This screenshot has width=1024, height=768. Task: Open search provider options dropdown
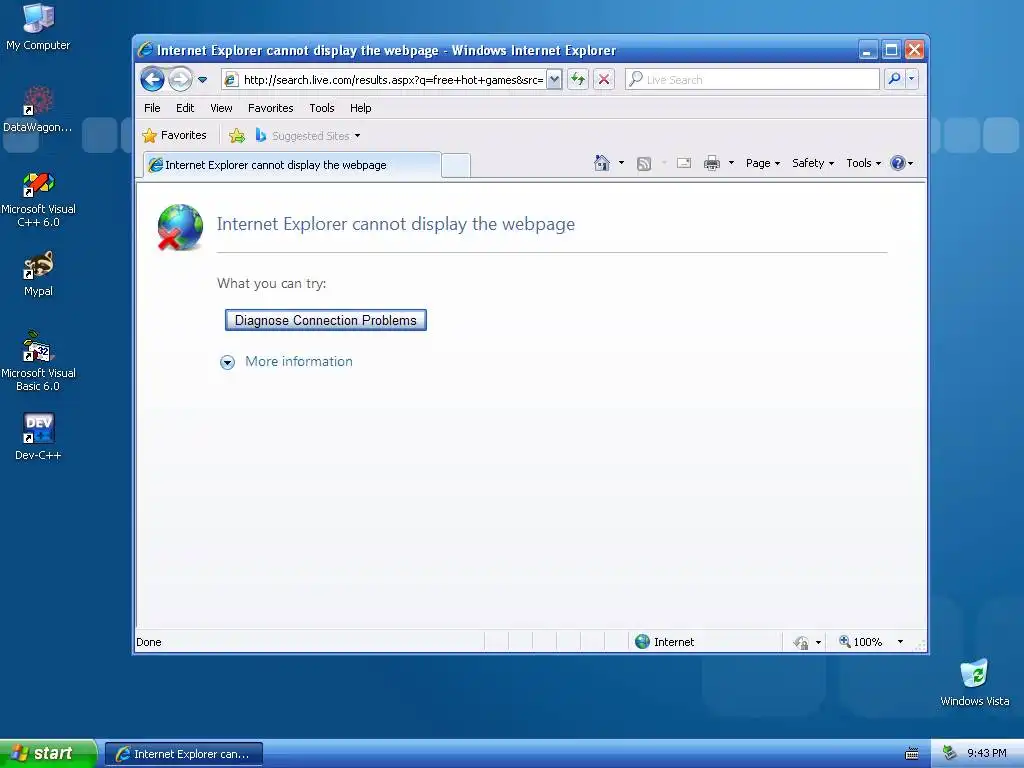click(x=912, y=80)
